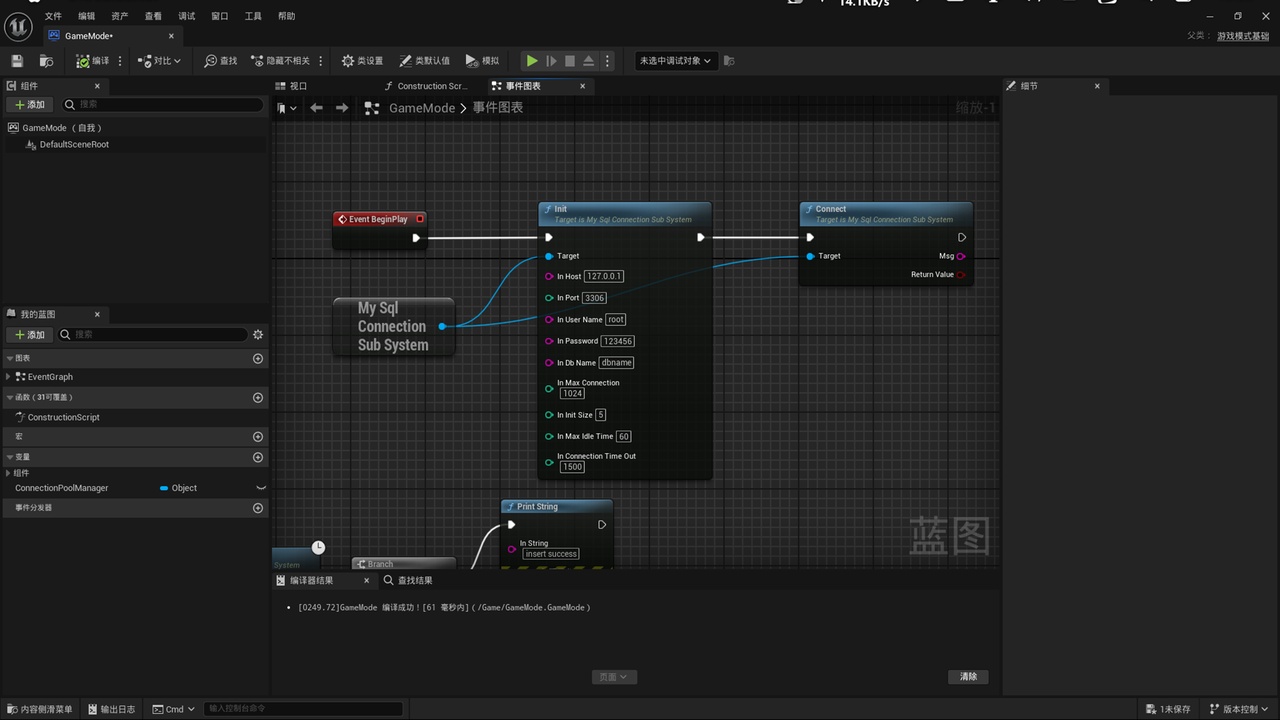Open the 帮助 menu

pyautogui.click(x=287, y=16)
